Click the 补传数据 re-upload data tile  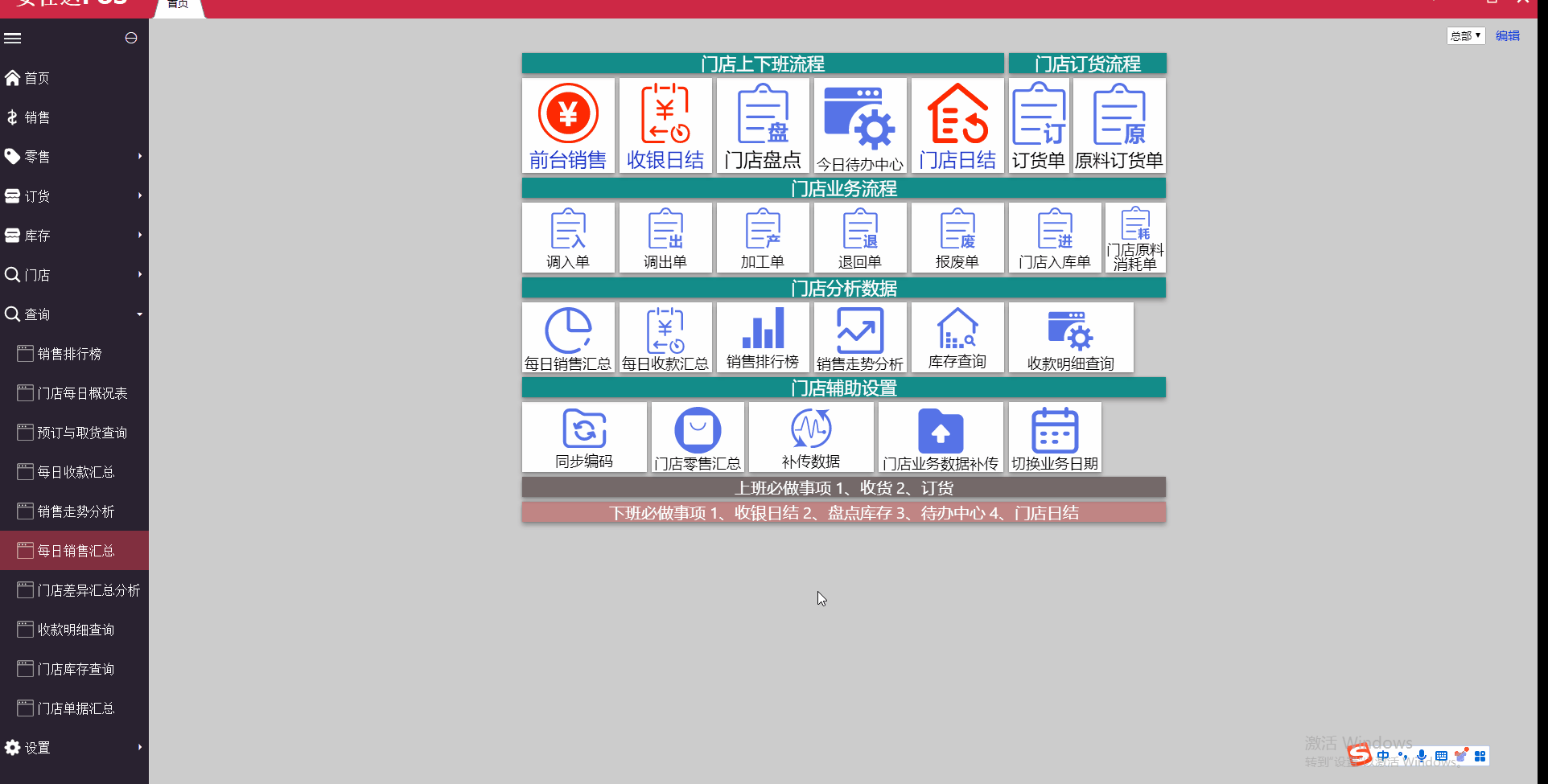pyautogui.click(x=811, y=437)
